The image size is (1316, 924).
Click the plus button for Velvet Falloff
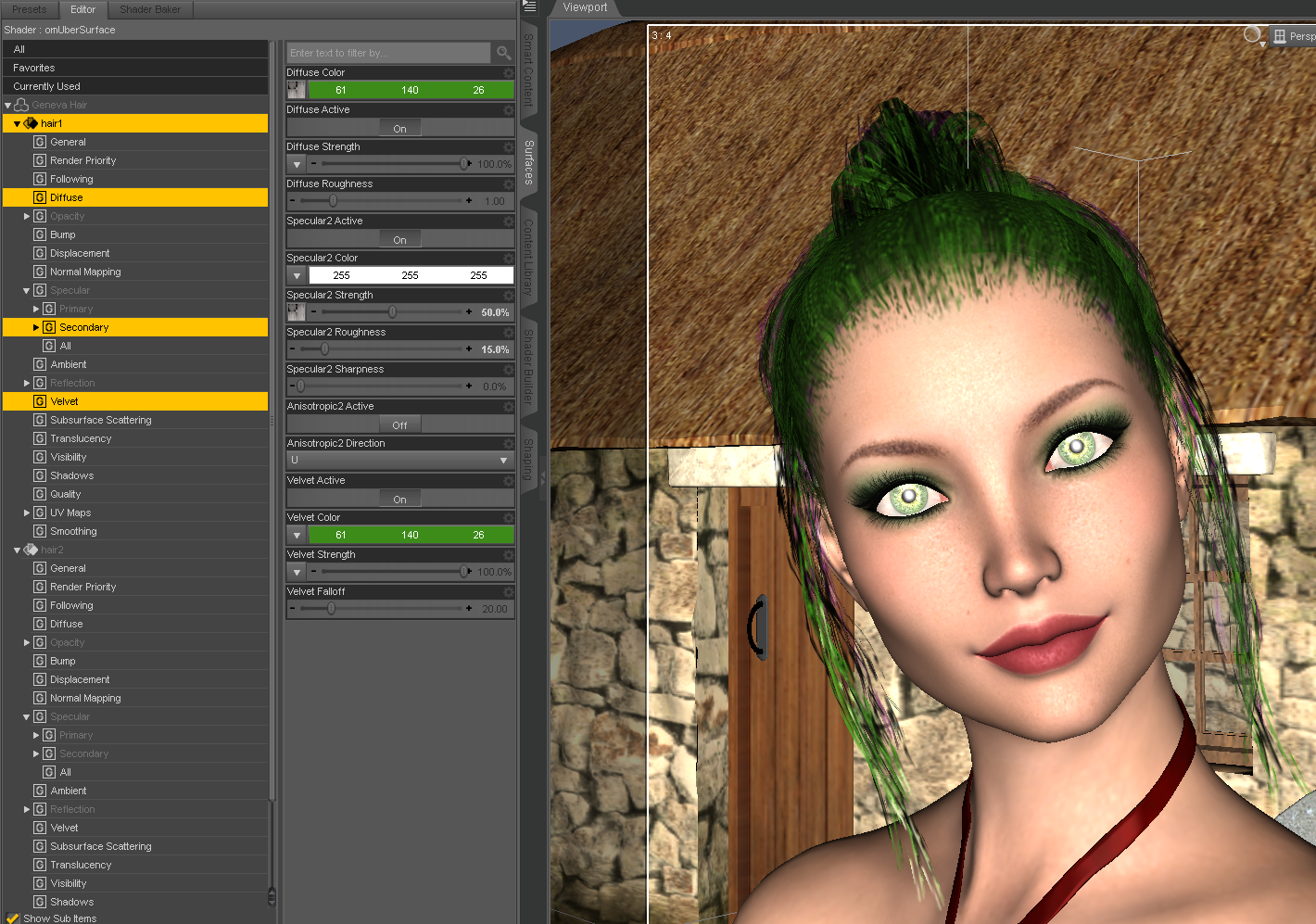pyautogui.click(x=469, y=609)
